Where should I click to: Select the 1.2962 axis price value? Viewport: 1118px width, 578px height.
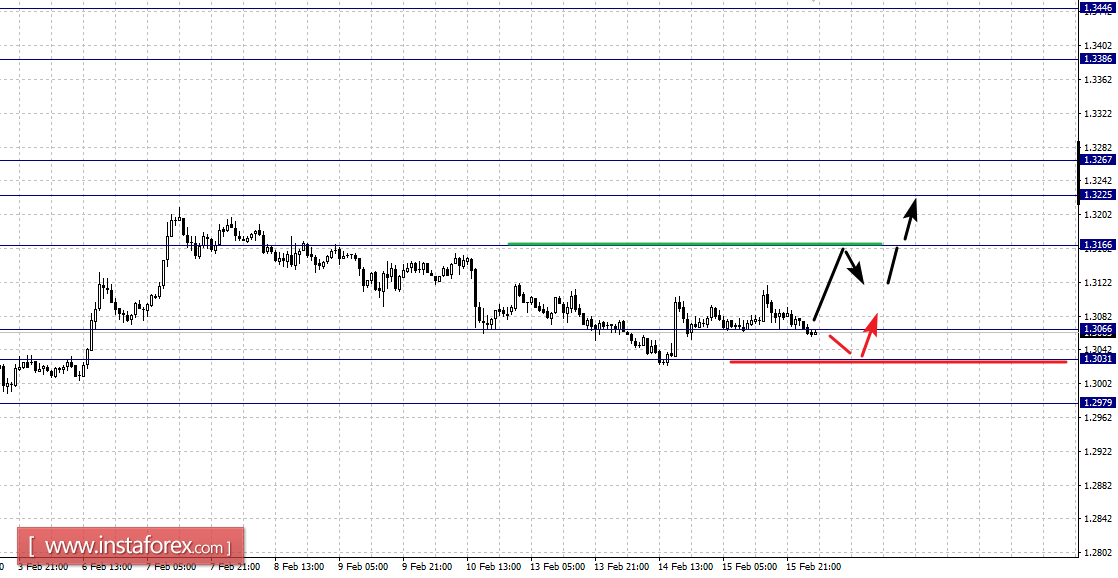tap(1098, 418)
